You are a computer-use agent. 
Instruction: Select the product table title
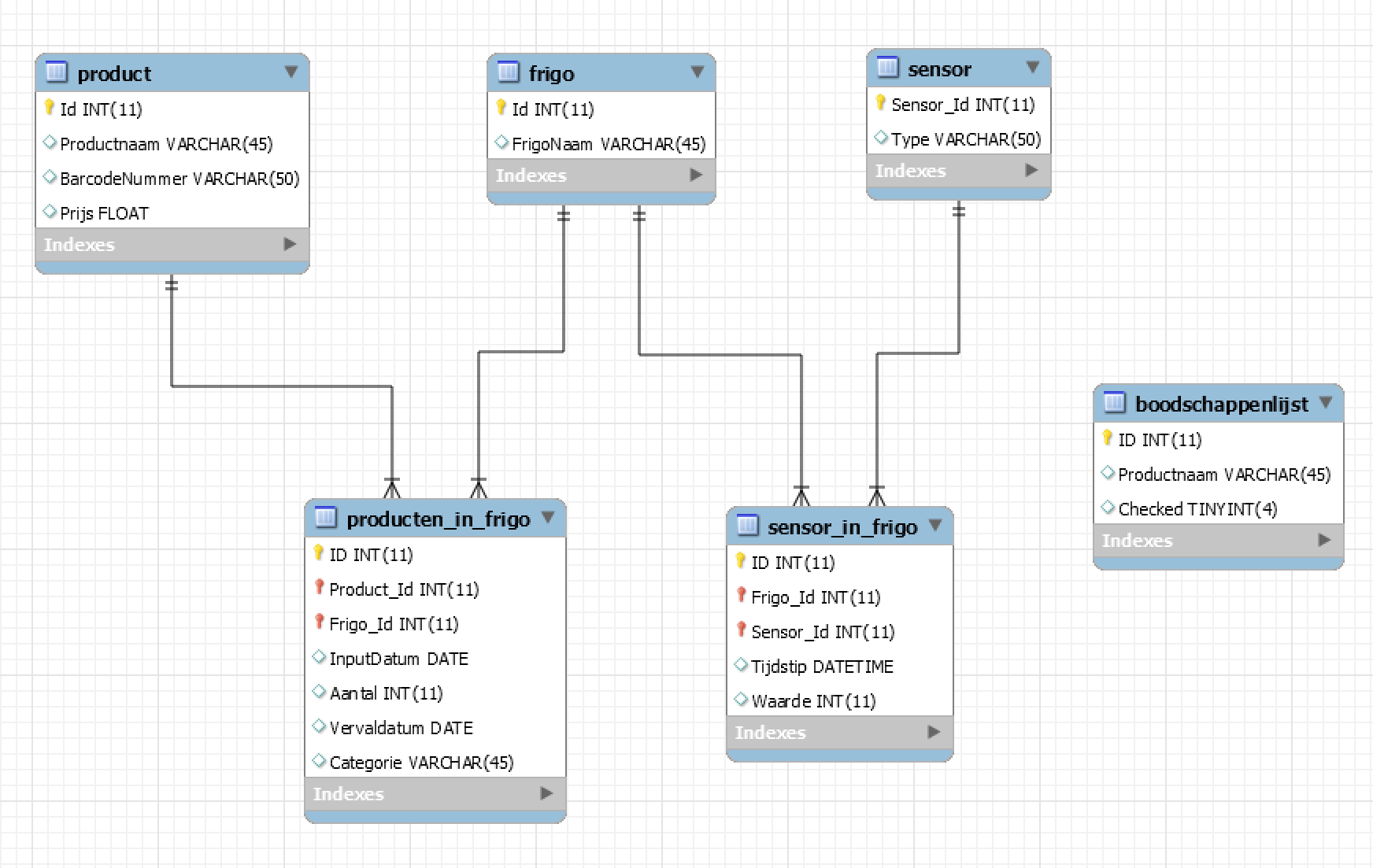pyautogui.click(x=114, y=74)
